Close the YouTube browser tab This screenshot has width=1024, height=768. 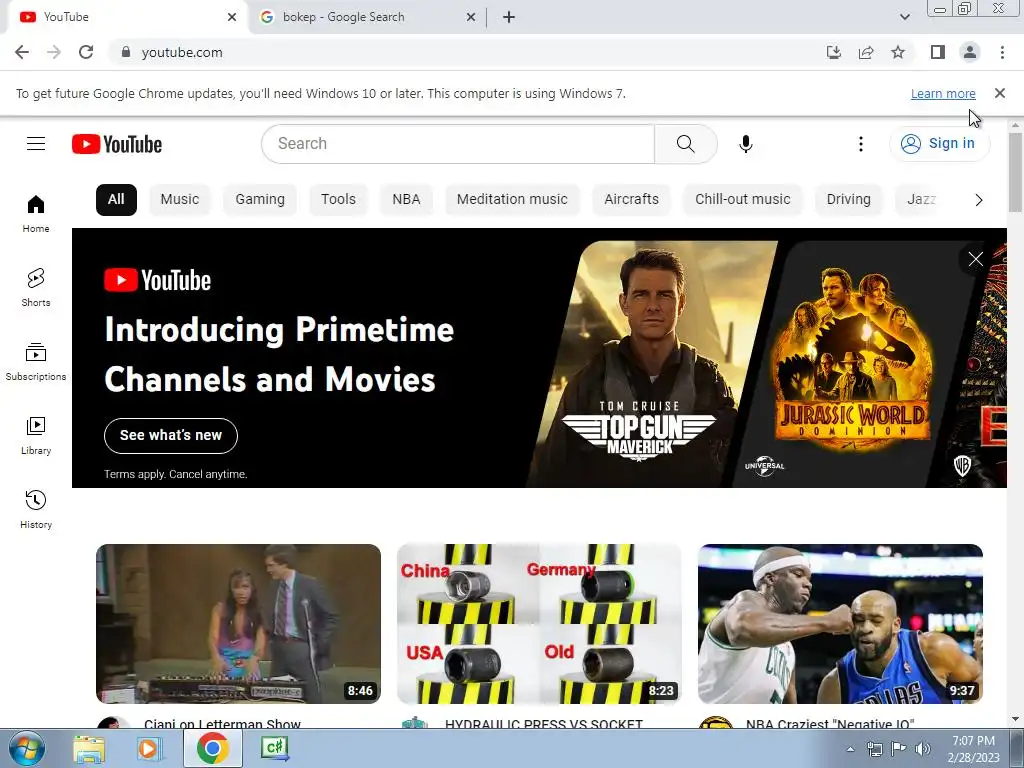[232, 17]
